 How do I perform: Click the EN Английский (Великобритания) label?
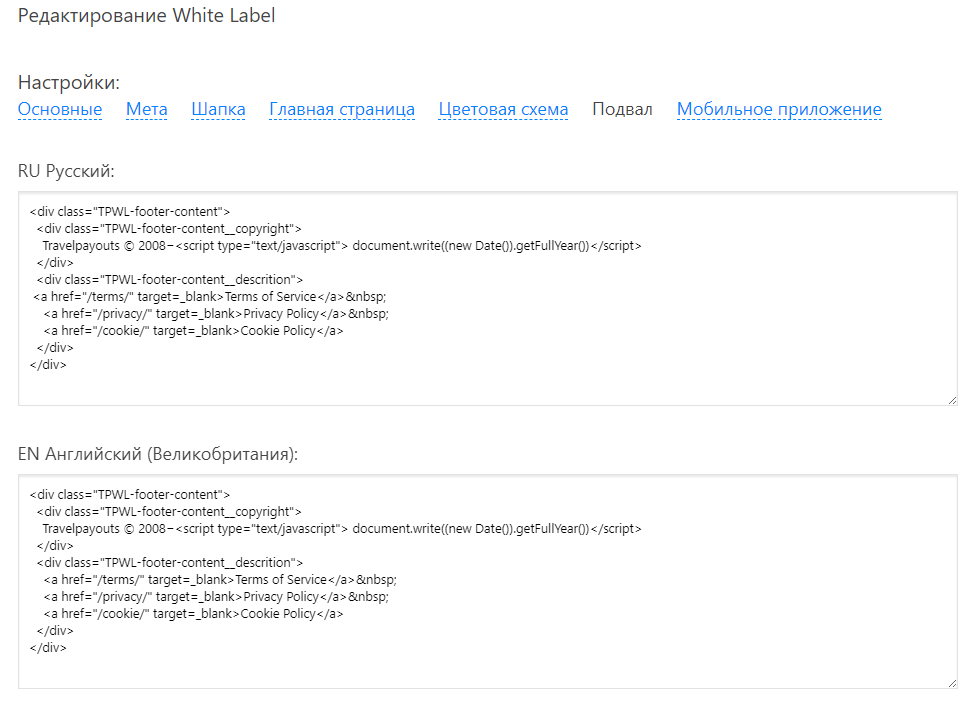[x=158, y=454]
